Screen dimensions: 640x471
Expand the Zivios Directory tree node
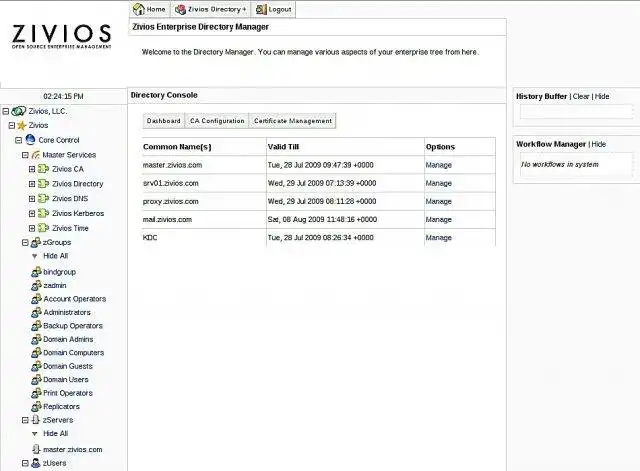[x=32, y=184]
